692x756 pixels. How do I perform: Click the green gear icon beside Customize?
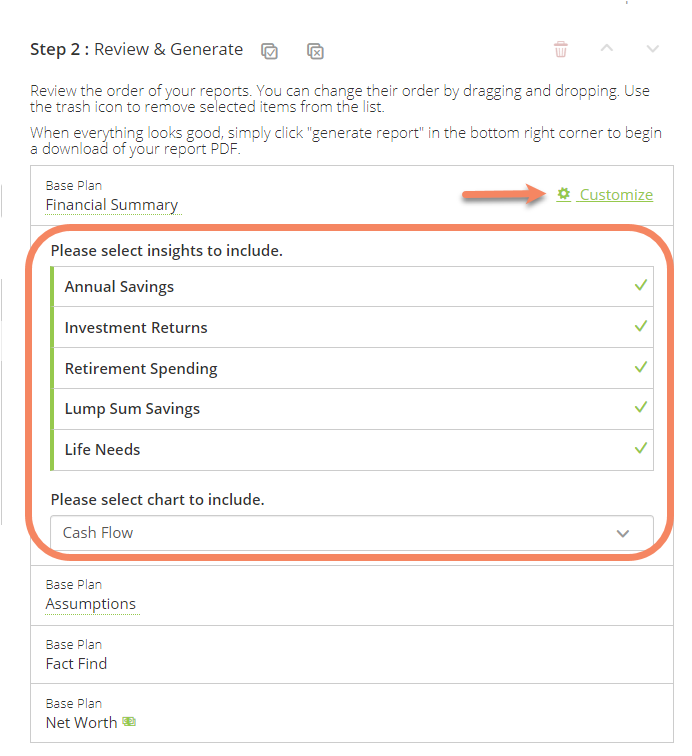coord(563,194)
